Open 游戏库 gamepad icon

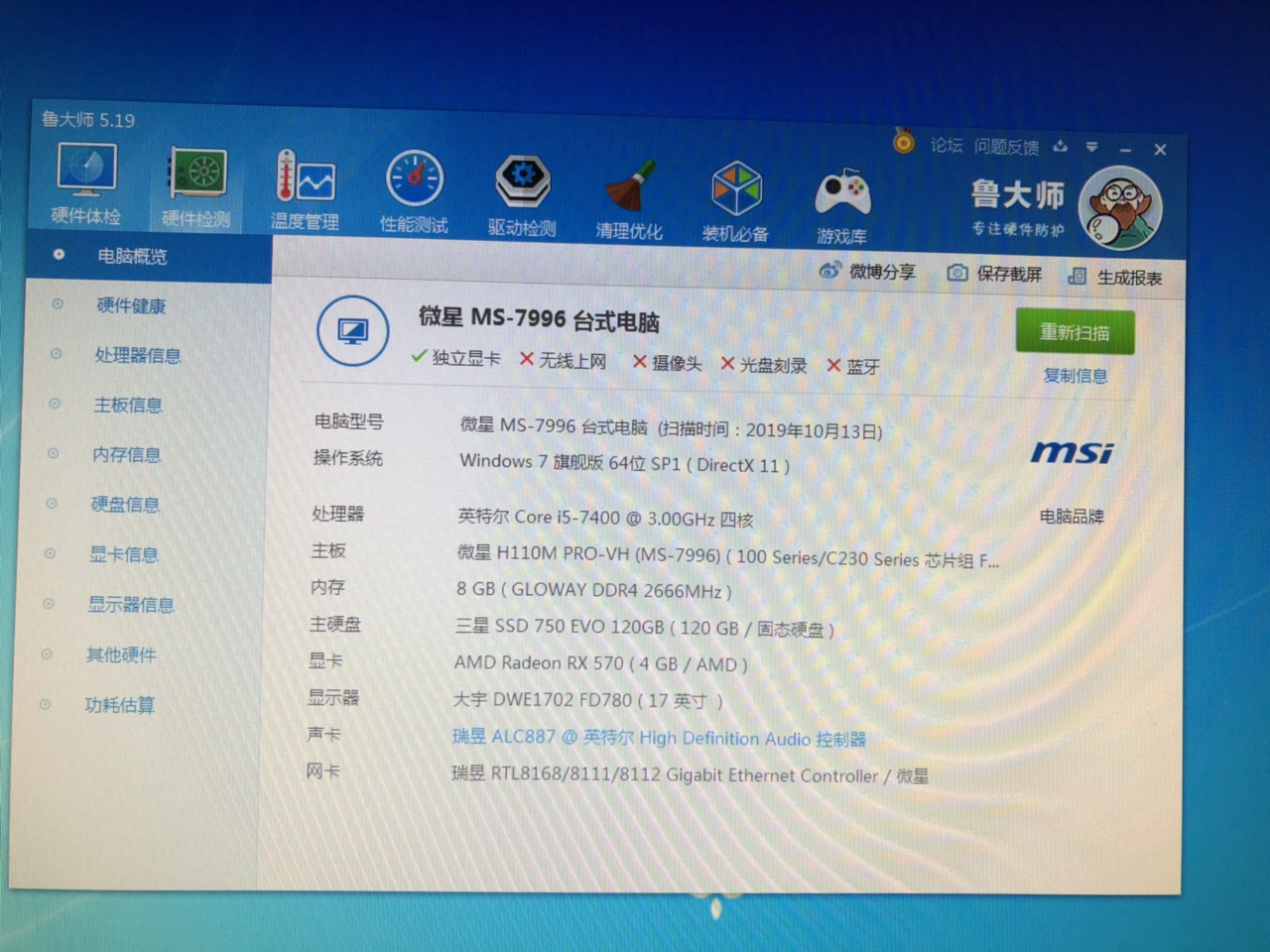coord(841,206)
